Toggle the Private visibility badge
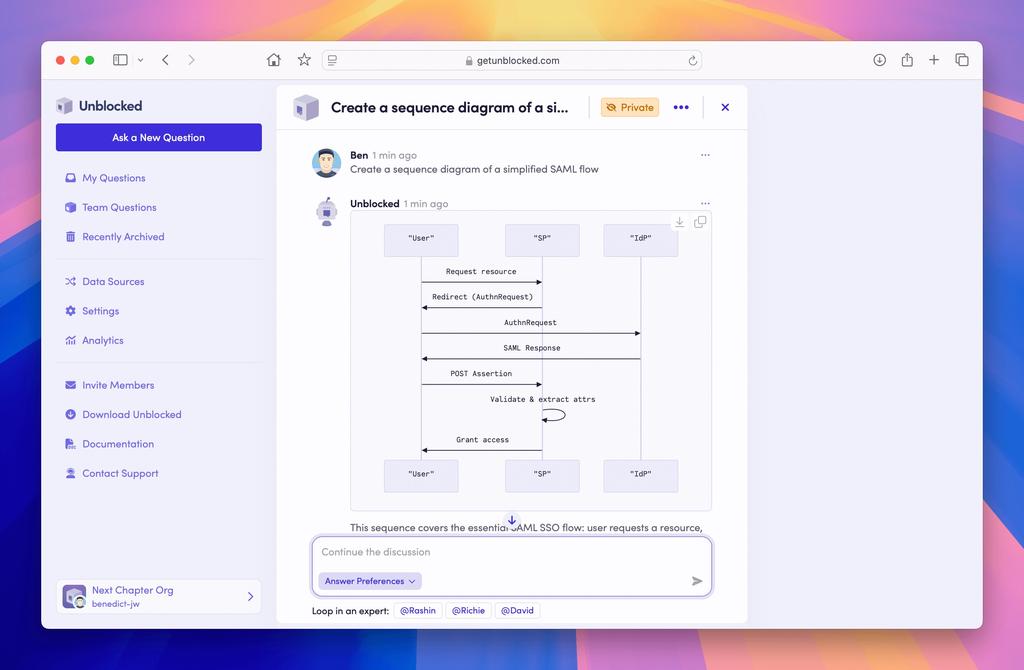Image resolution: width=1024 pixels, height=670 pixels. (x=630, y=107)
